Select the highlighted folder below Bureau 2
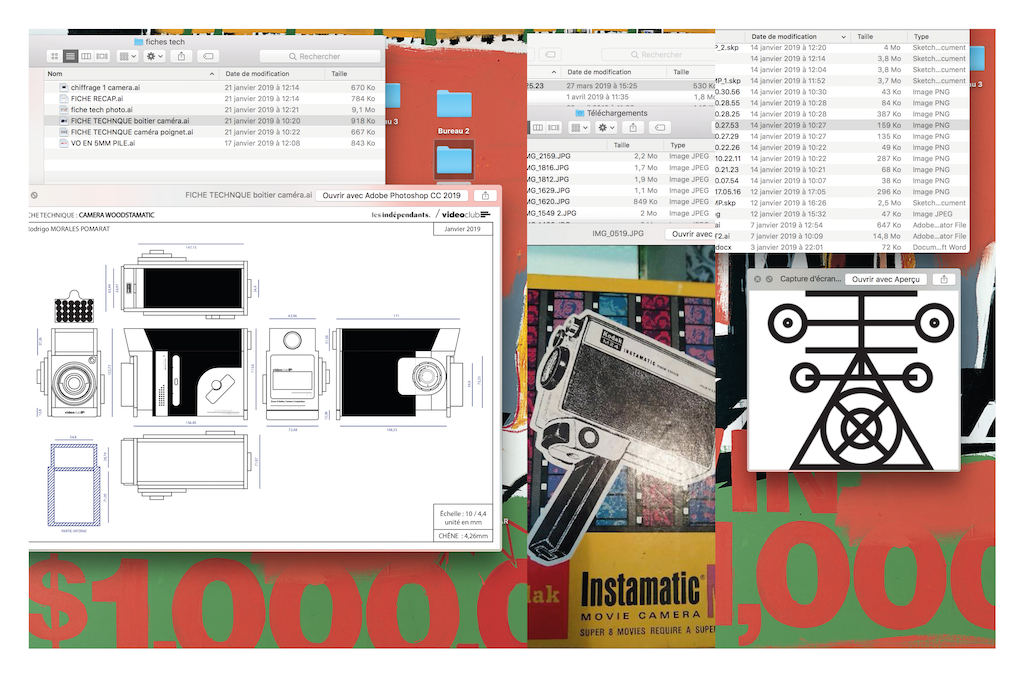The width and height of the screenshot is (1024, 676). pyautogui.click(x=454, y=161)
